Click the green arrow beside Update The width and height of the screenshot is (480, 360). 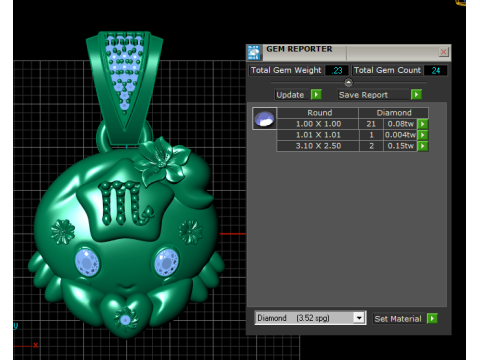[x=316, y=95]
